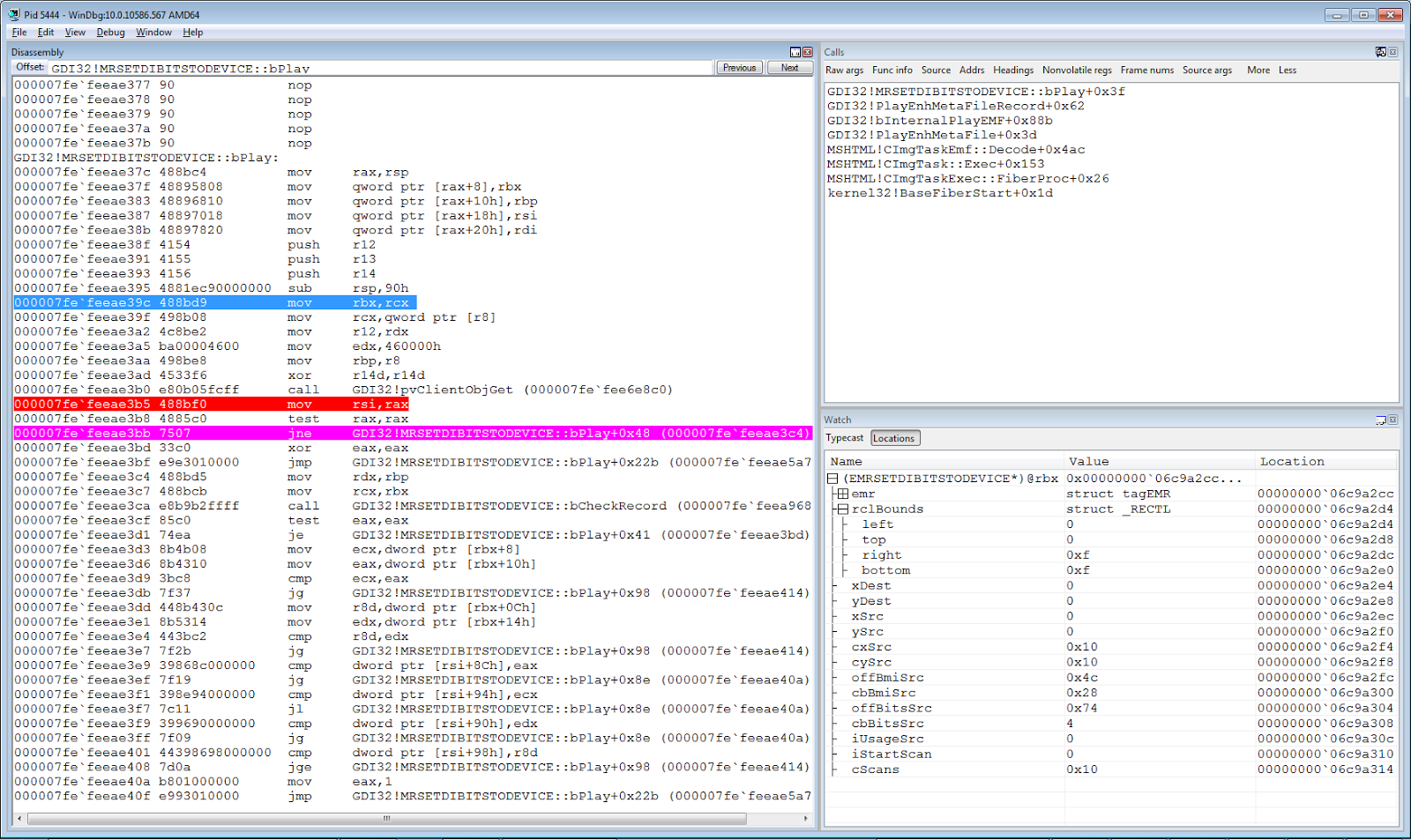Open the Window menu

coord(153,33)
